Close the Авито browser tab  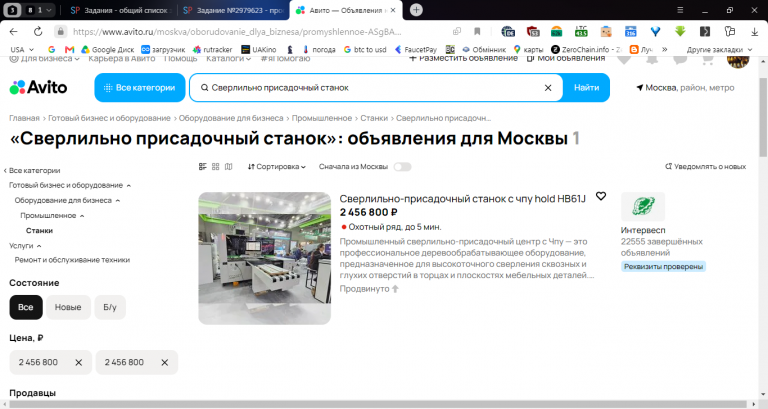[393, 10]
